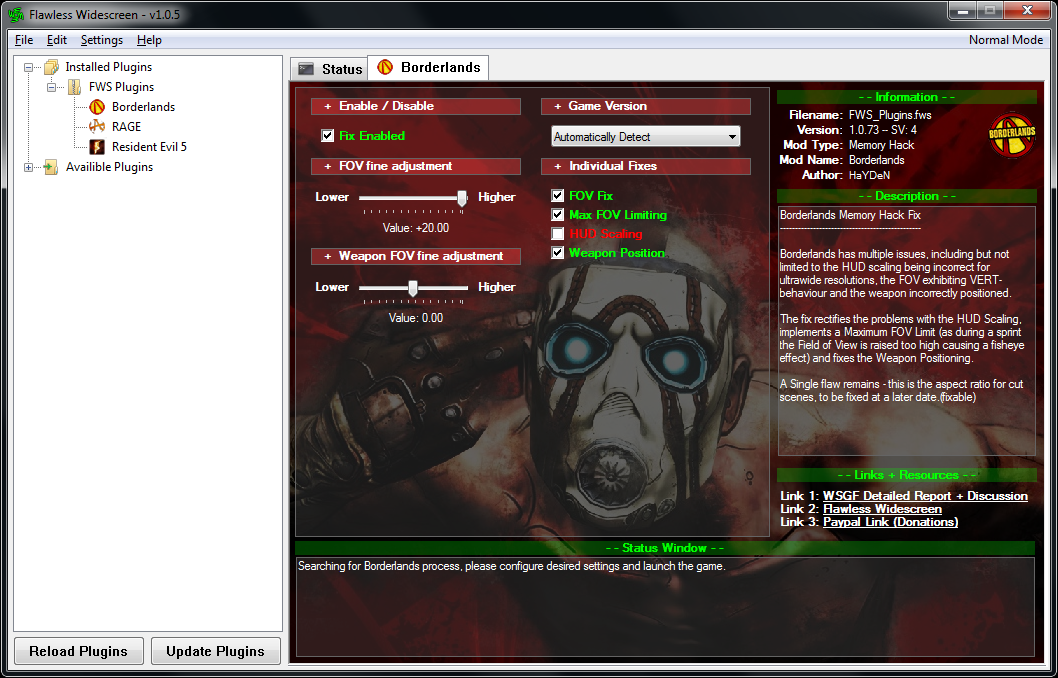Screen dimensions: 1058x678
Task: Collapse the Weapon FOV fine adjustment header
Action: tap(416, 256)
